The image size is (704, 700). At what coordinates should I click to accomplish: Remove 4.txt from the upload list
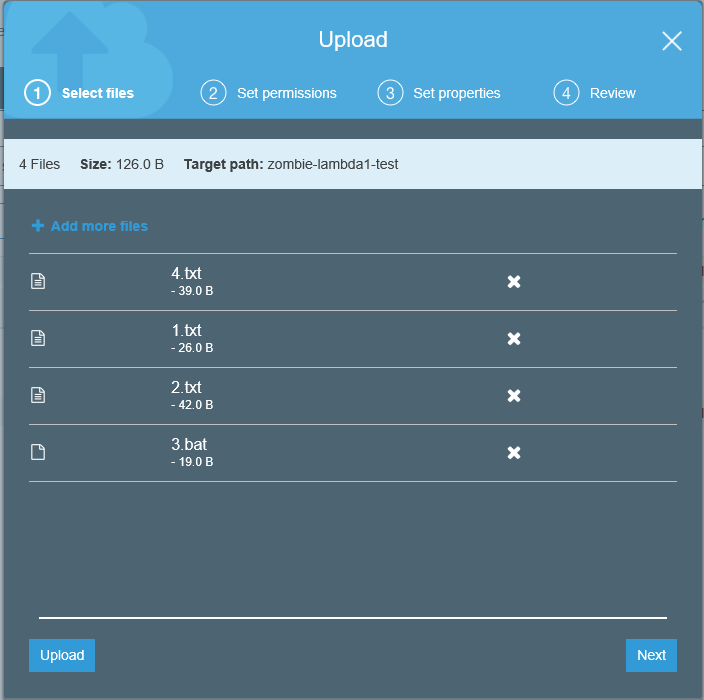tap(513, 282)
